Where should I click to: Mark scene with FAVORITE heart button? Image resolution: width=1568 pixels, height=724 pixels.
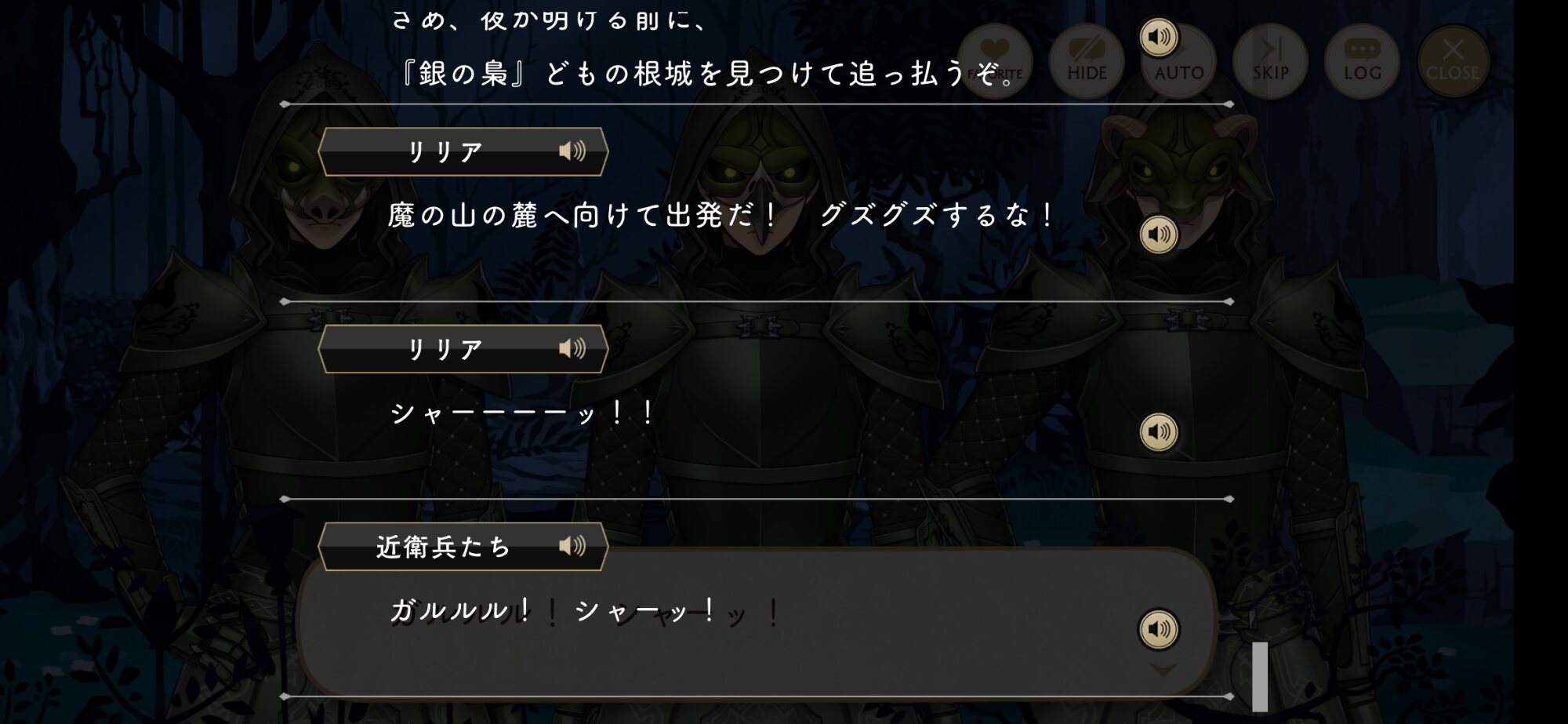pyautogui.click(x=995, y=61)
